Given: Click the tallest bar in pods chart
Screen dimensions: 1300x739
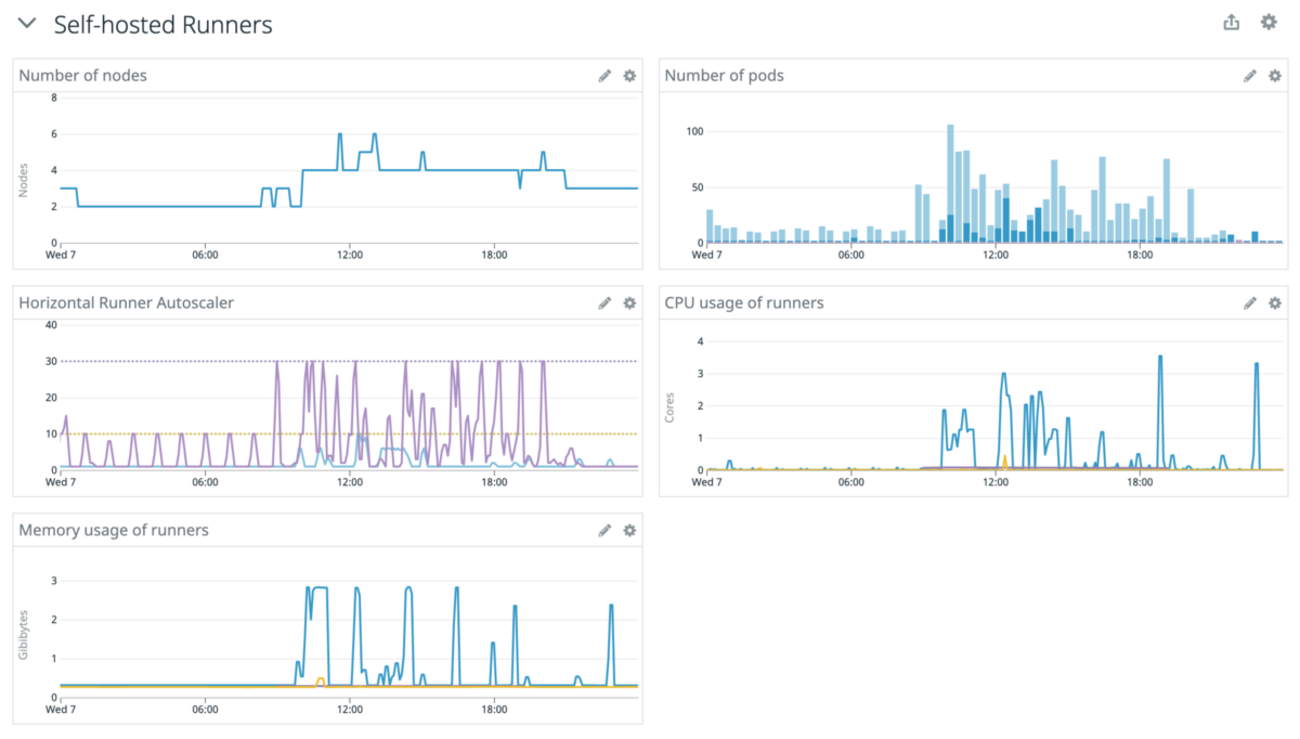Looking at the screenshot, I should (950, 184).
